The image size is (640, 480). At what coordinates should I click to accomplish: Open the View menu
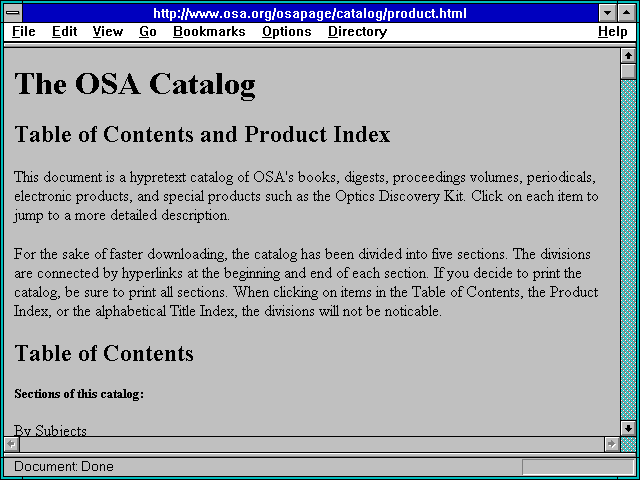[107, 32]
